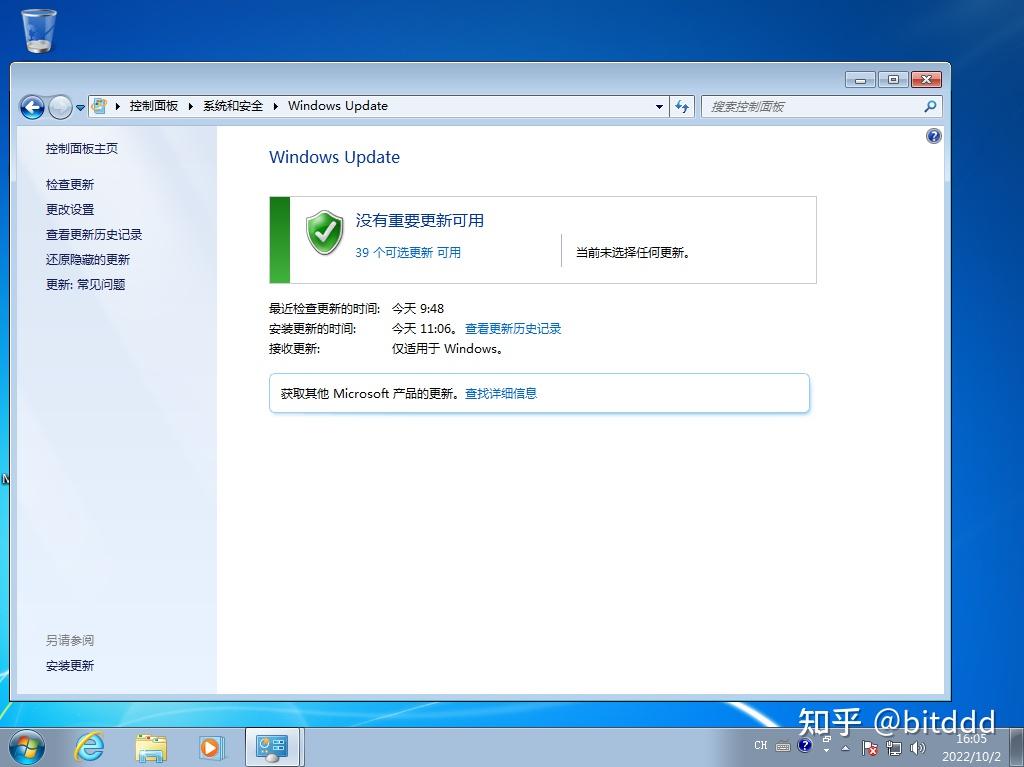
Task: Click the language bar restore icon
Action: (x=827, y=739)
